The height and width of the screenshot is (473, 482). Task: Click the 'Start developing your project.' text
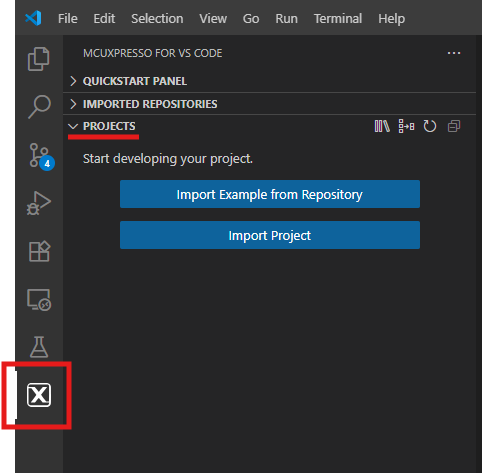168,159
